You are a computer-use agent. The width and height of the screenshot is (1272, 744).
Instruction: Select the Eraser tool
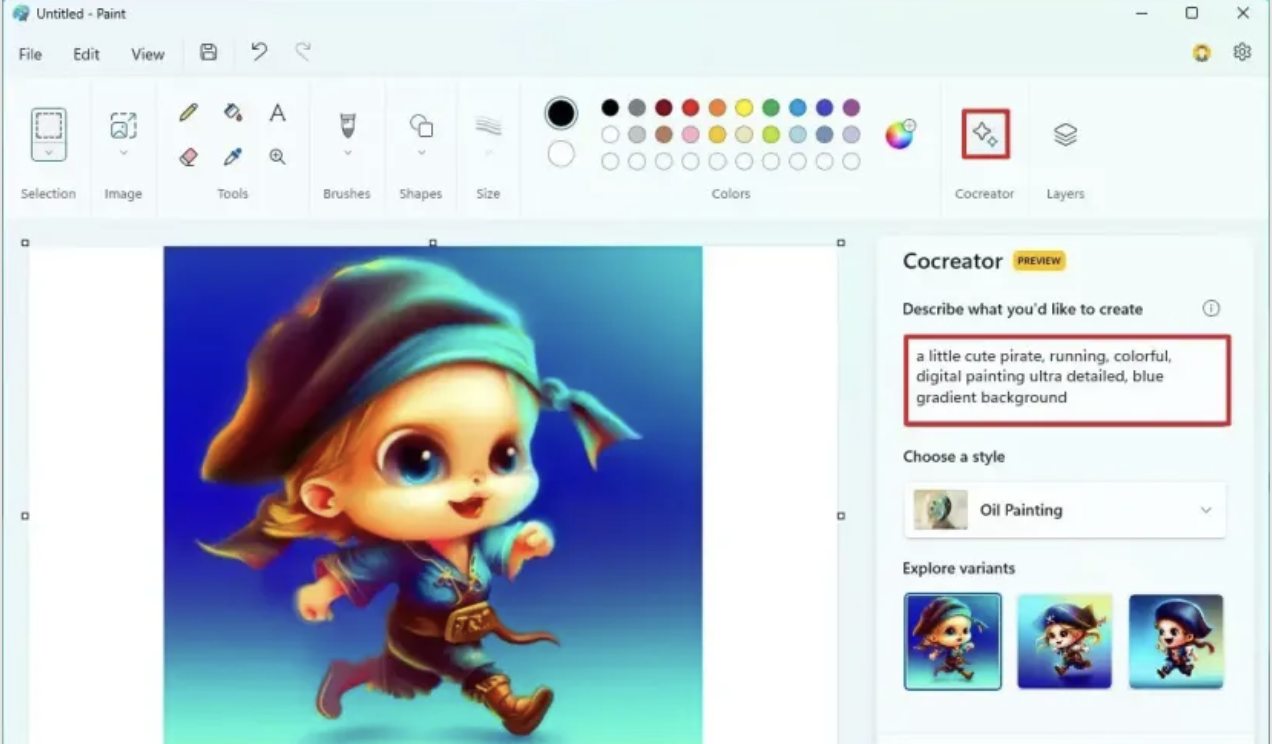188,157
